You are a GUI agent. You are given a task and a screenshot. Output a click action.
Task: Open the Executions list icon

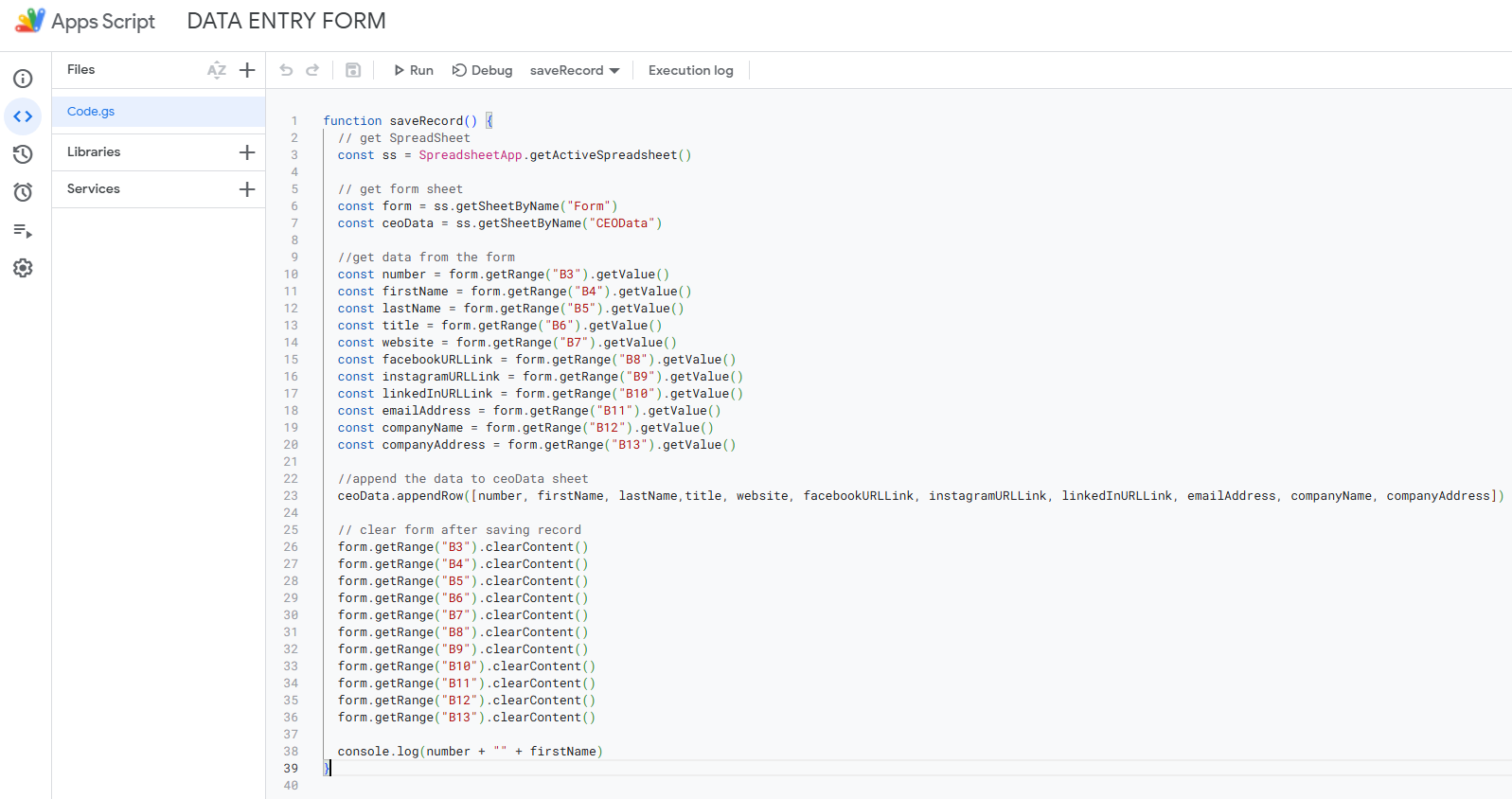(x=23, y=230)
